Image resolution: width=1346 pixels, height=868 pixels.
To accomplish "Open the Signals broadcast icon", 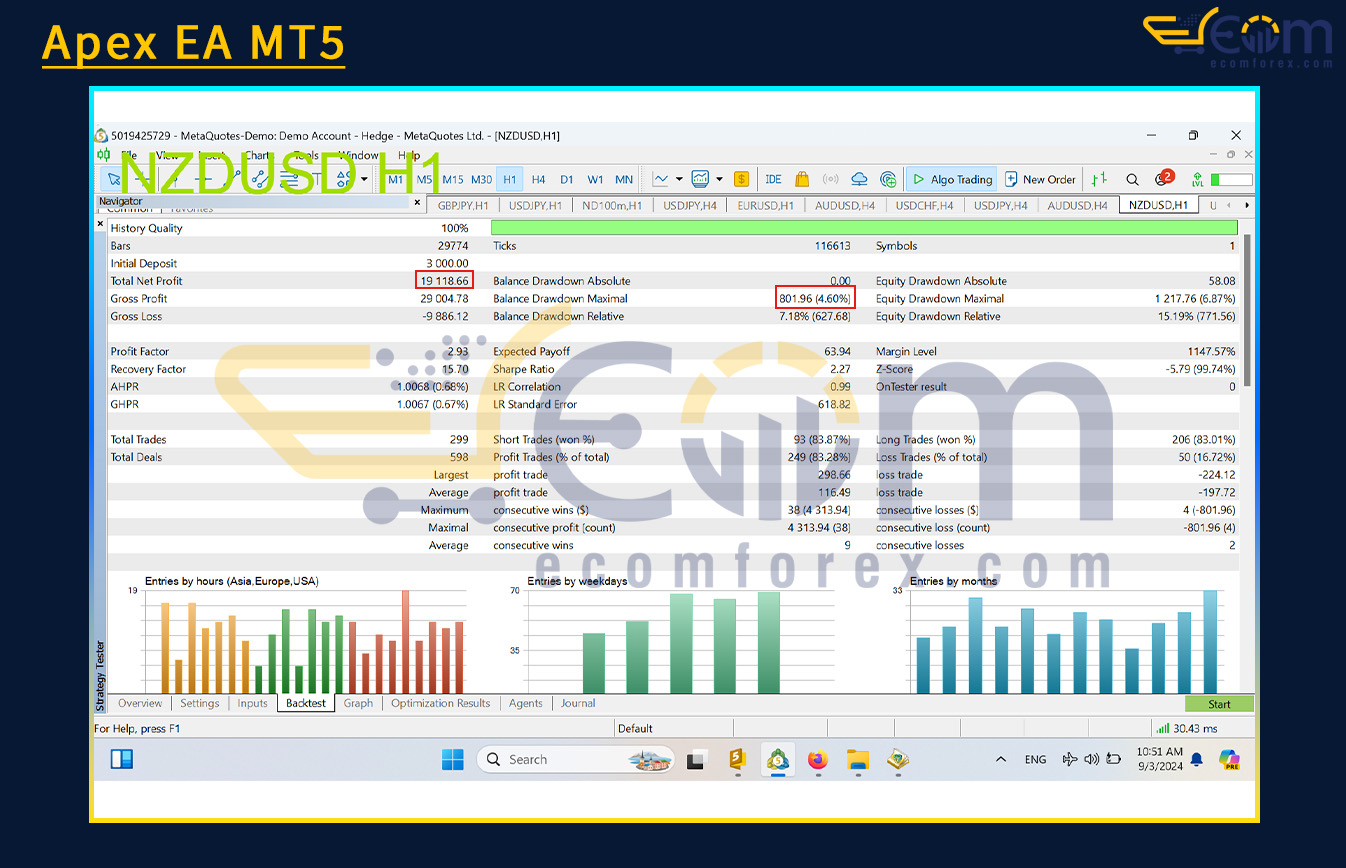I will [830, 179].
